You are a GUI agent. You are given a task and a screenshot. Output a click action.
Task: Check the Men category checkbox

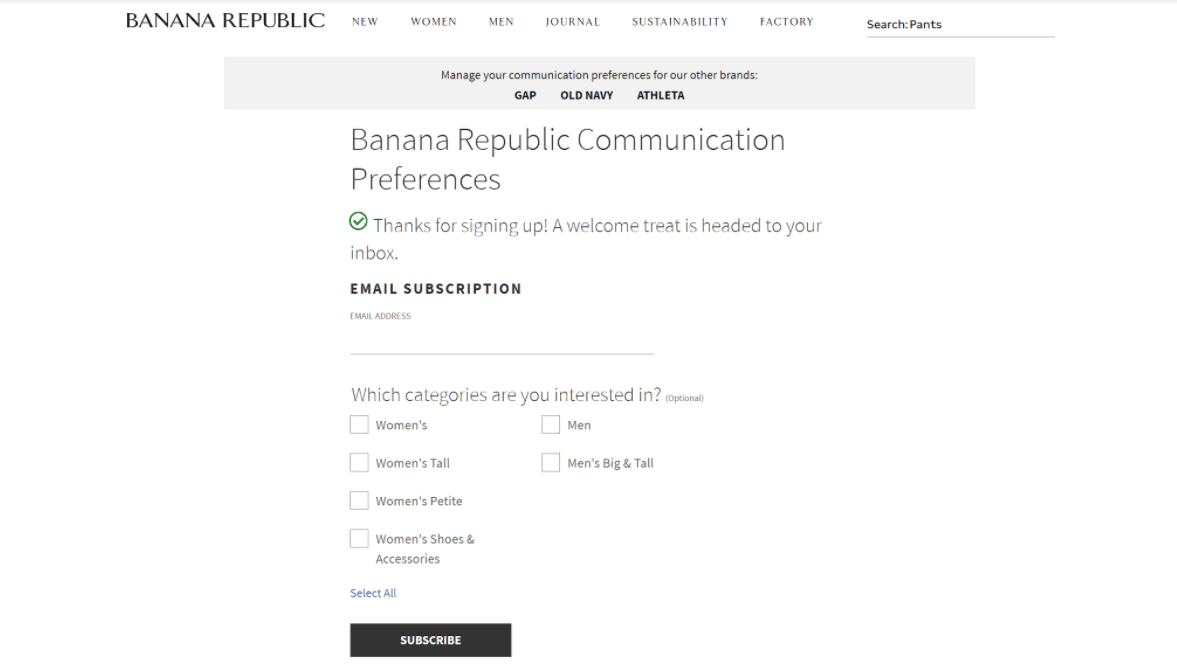(x=551, y=425)
